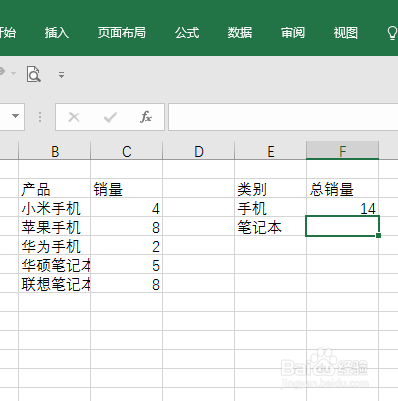Click the 小米手机 sales value 4

click(127, 208)
